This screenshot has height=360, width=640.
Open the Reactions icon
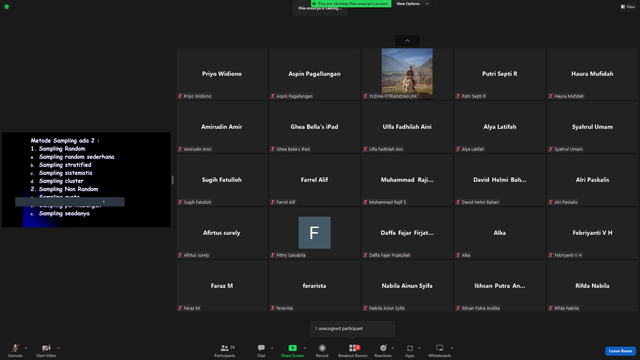click(383, 348)
